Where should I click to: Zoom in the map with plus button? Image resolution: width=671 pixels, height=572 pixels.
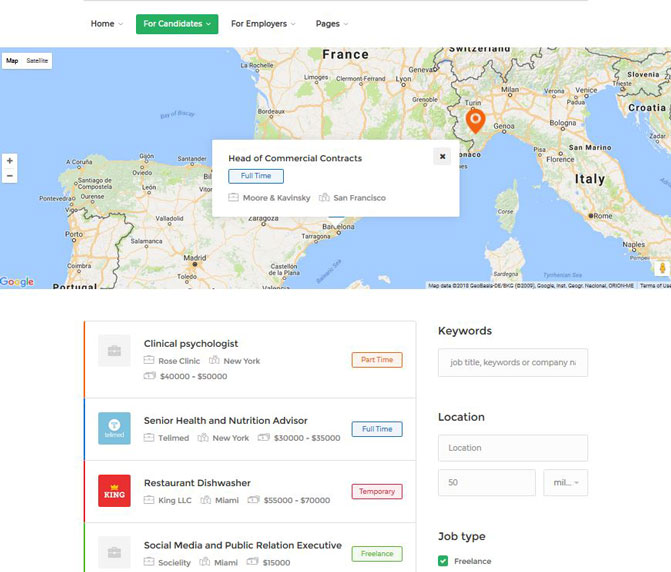point(9,161)
